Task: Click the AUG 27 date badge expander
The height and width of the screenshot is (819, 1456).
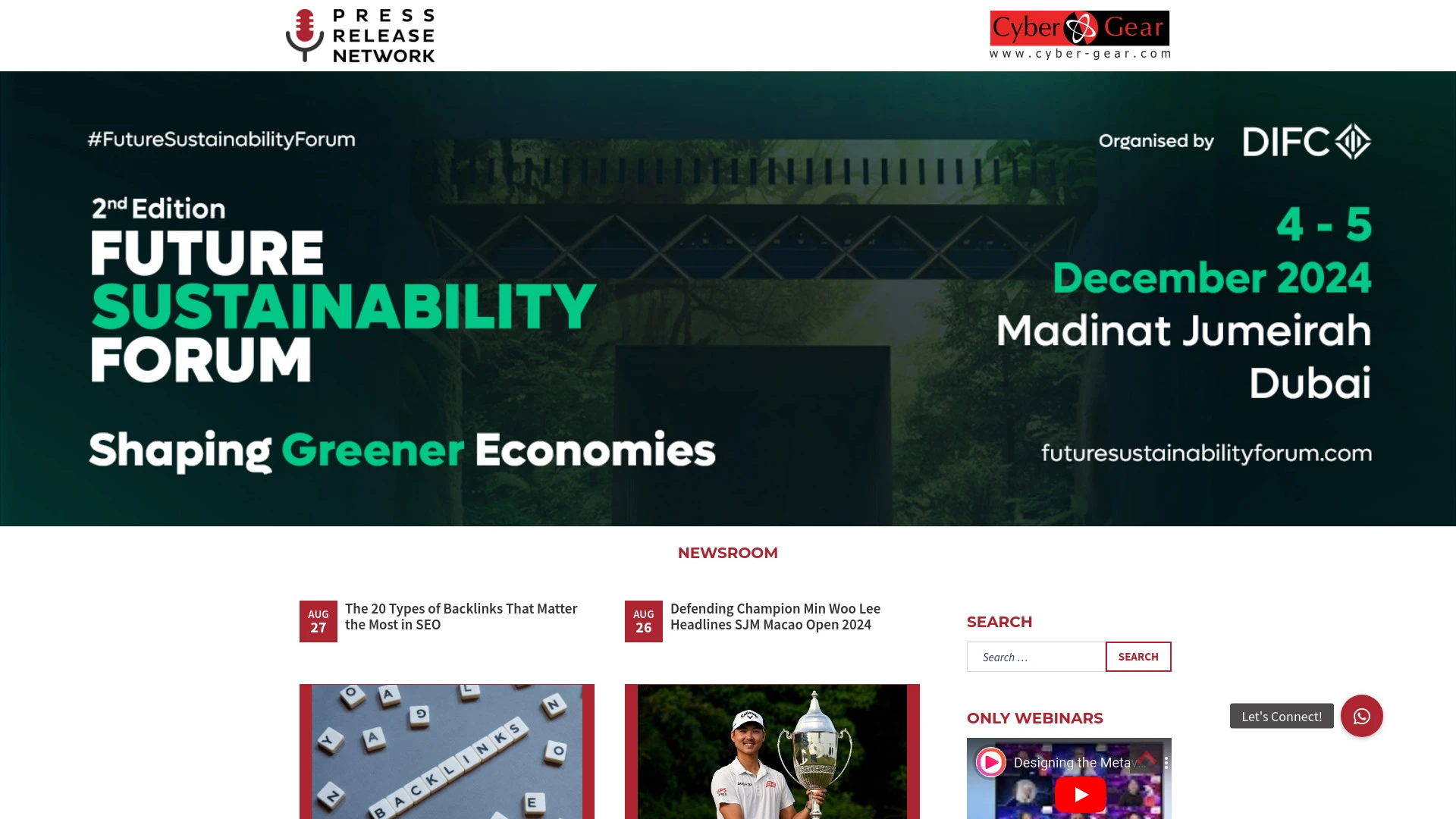Action: (318, 620)
